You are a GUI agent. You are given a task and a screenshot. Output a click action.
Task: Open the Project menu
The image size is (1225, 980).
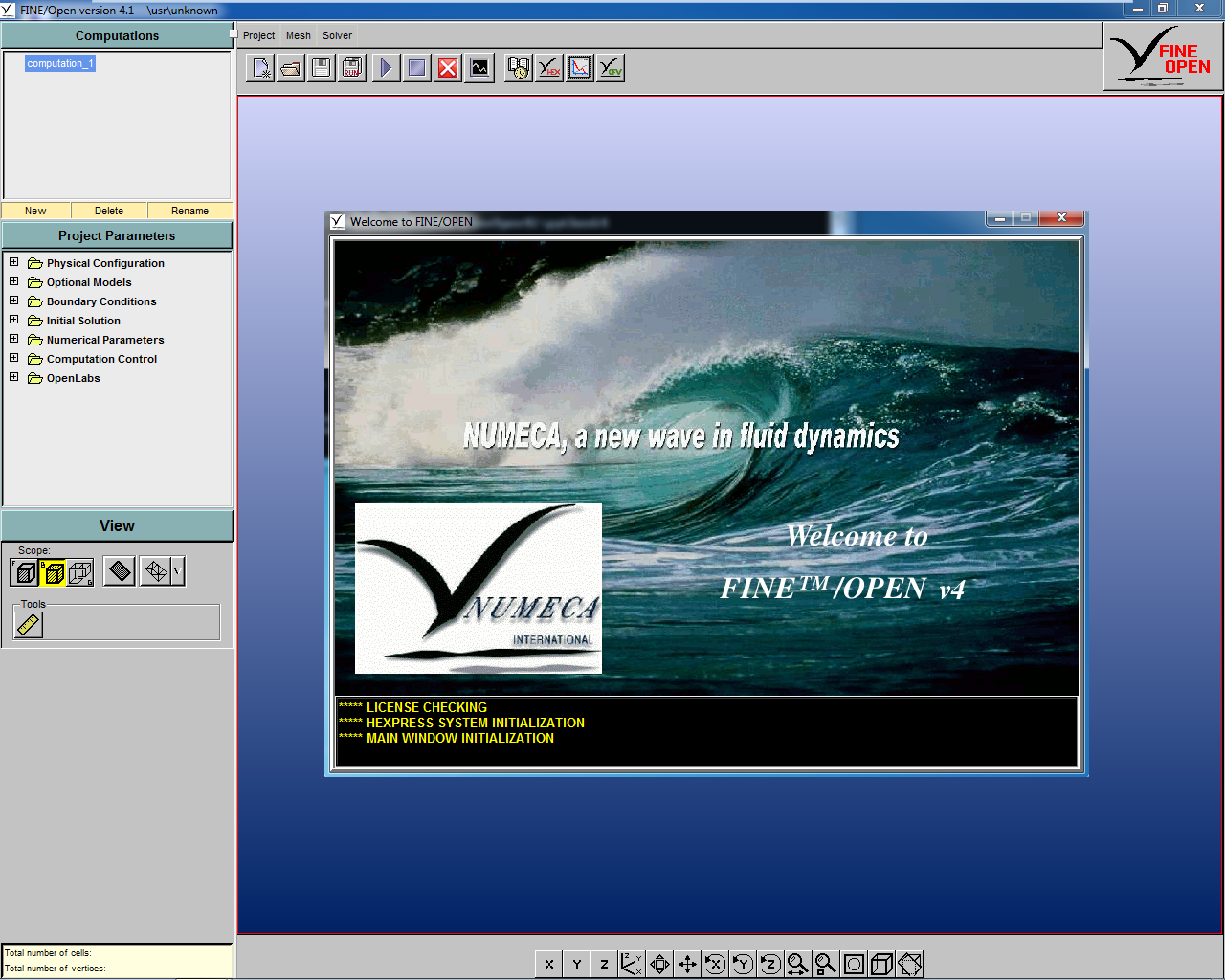[x=258, y=35]
